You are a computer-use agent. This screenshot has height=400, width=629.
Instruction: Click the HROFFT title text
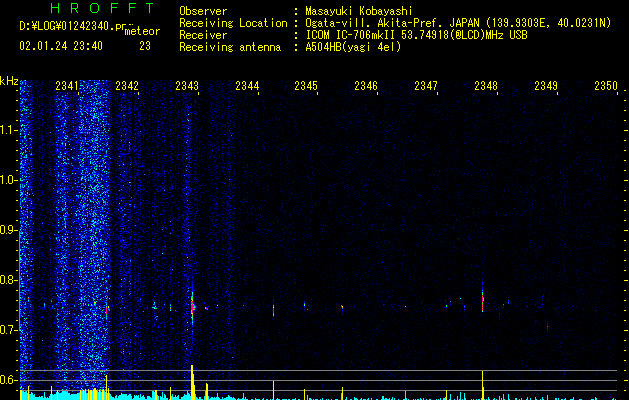pos(103,8)
